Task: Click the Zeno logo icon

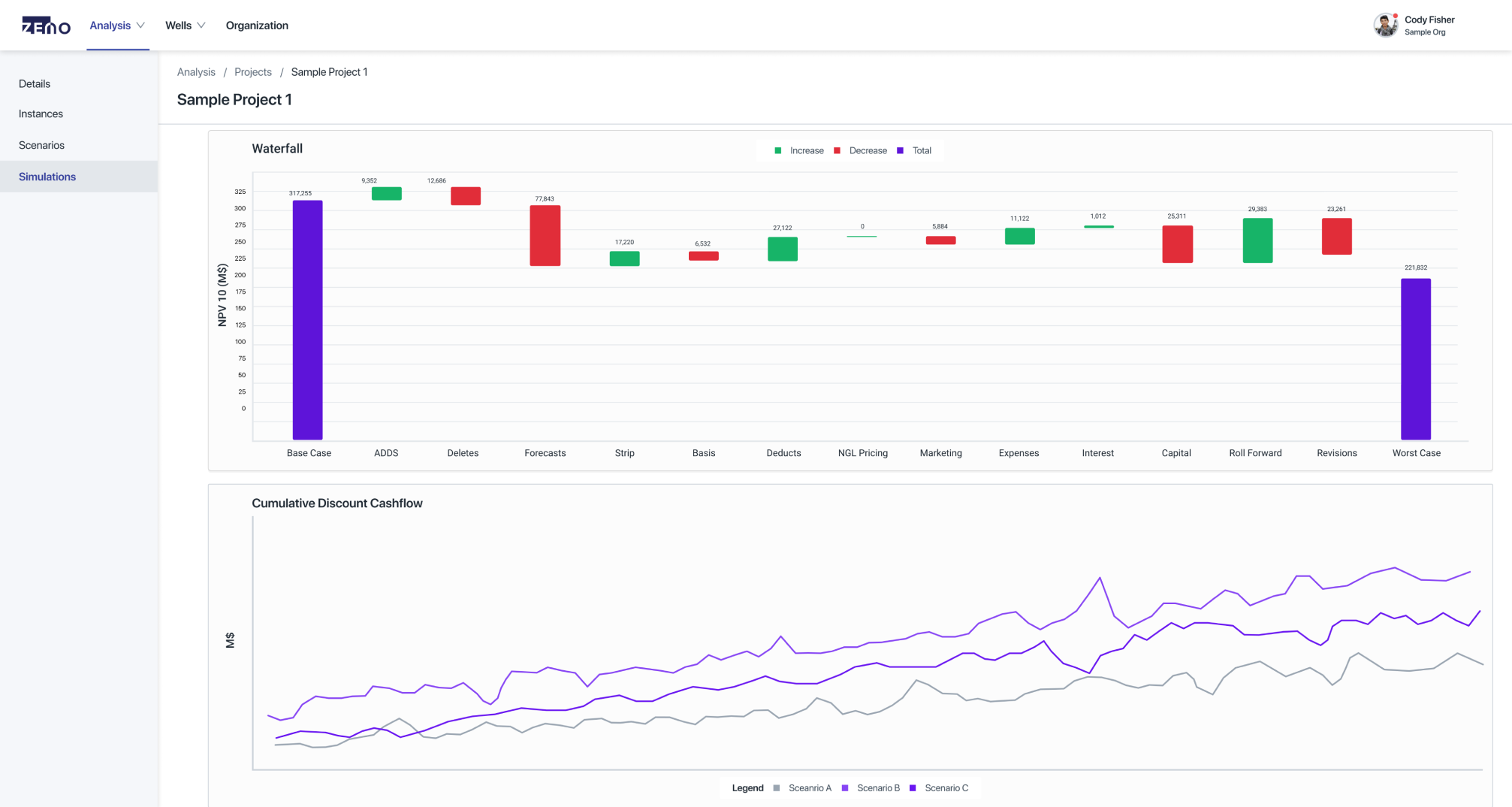Action: pos(46,26)
